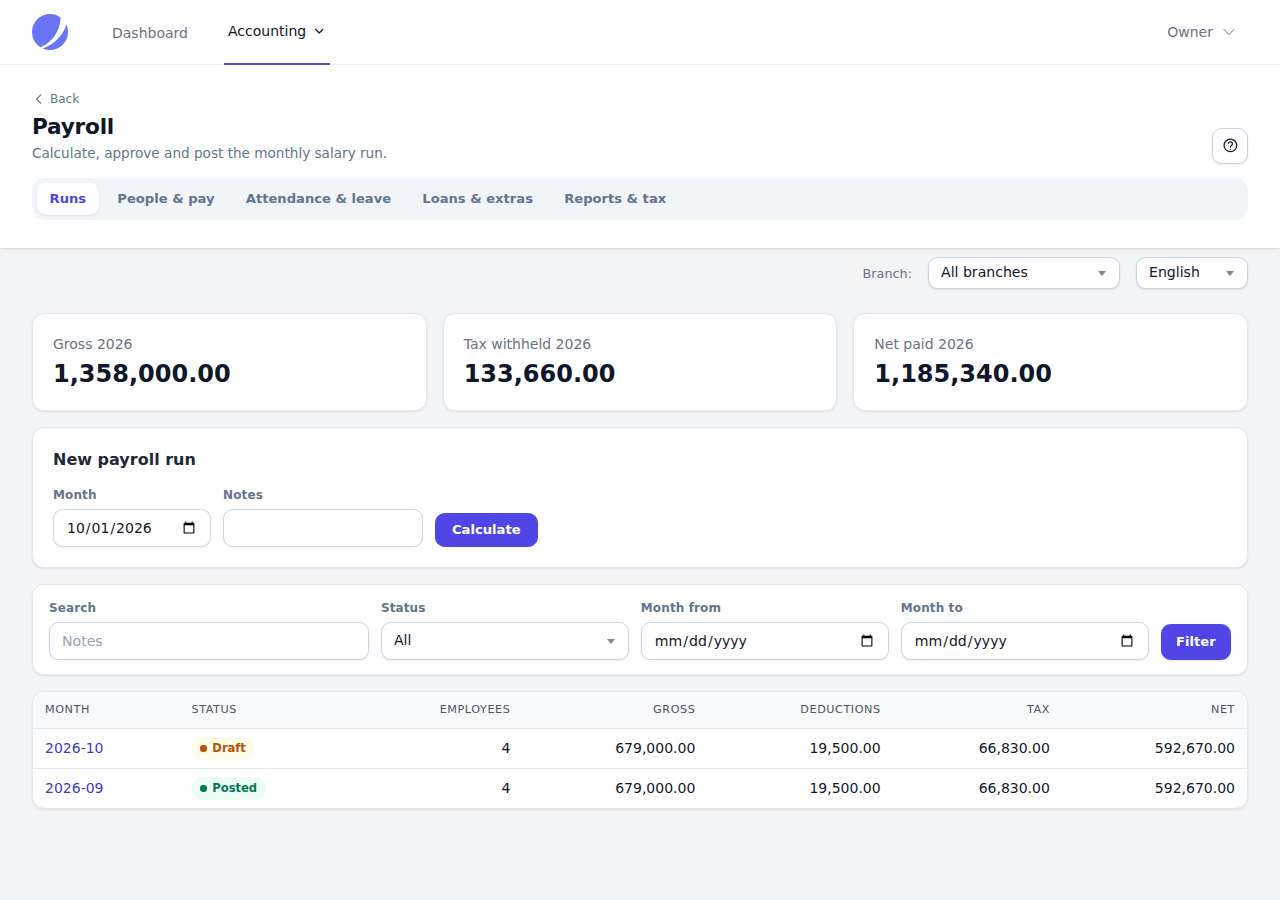This screenshot has height=900, width=1280.
Task: Click the GROSS column header
Action: pyautogui.click(x=674, y=709)
